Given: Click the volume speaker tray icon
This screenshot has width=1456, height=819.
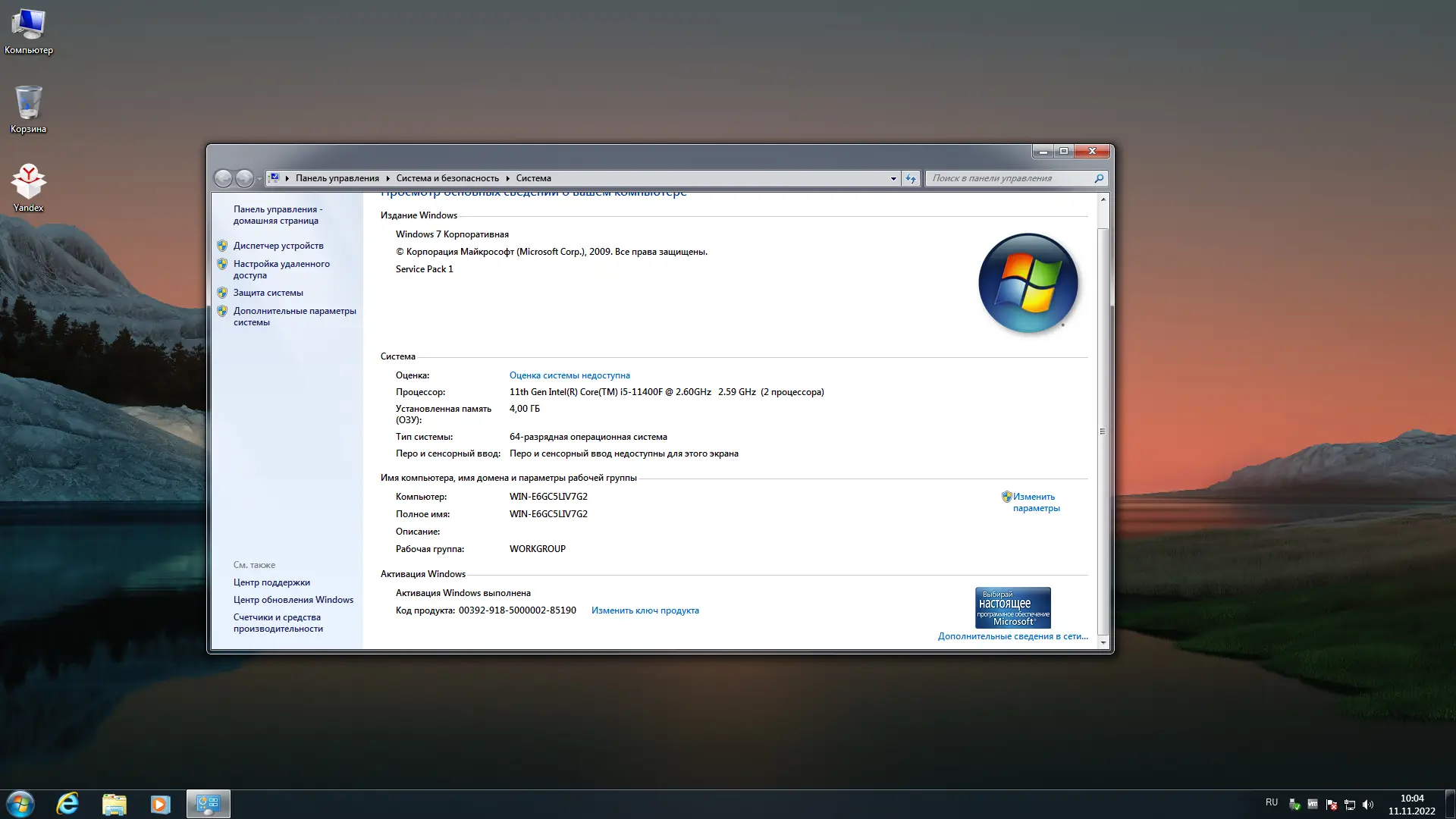Looking at the screenshot, I should tap(1368, 805).
